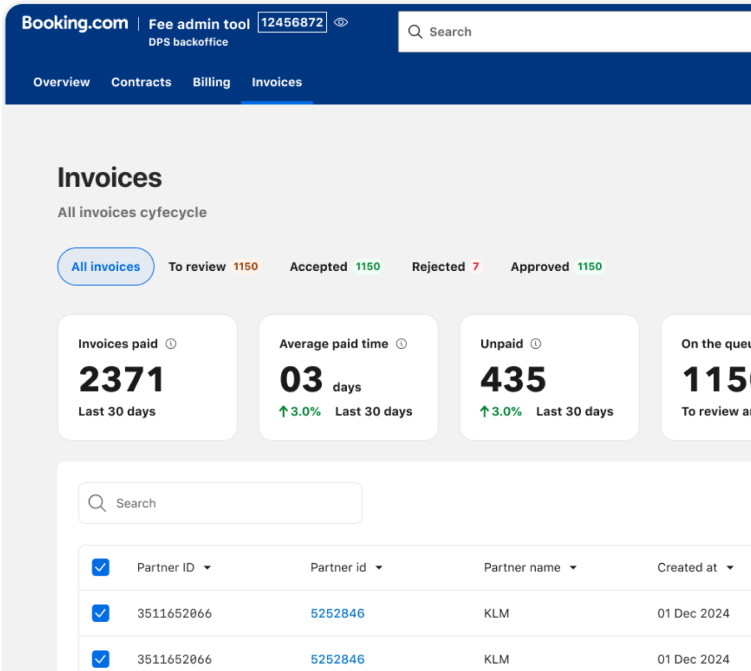Click the magnifier icon in top search bar

click(x=415, y=32)
